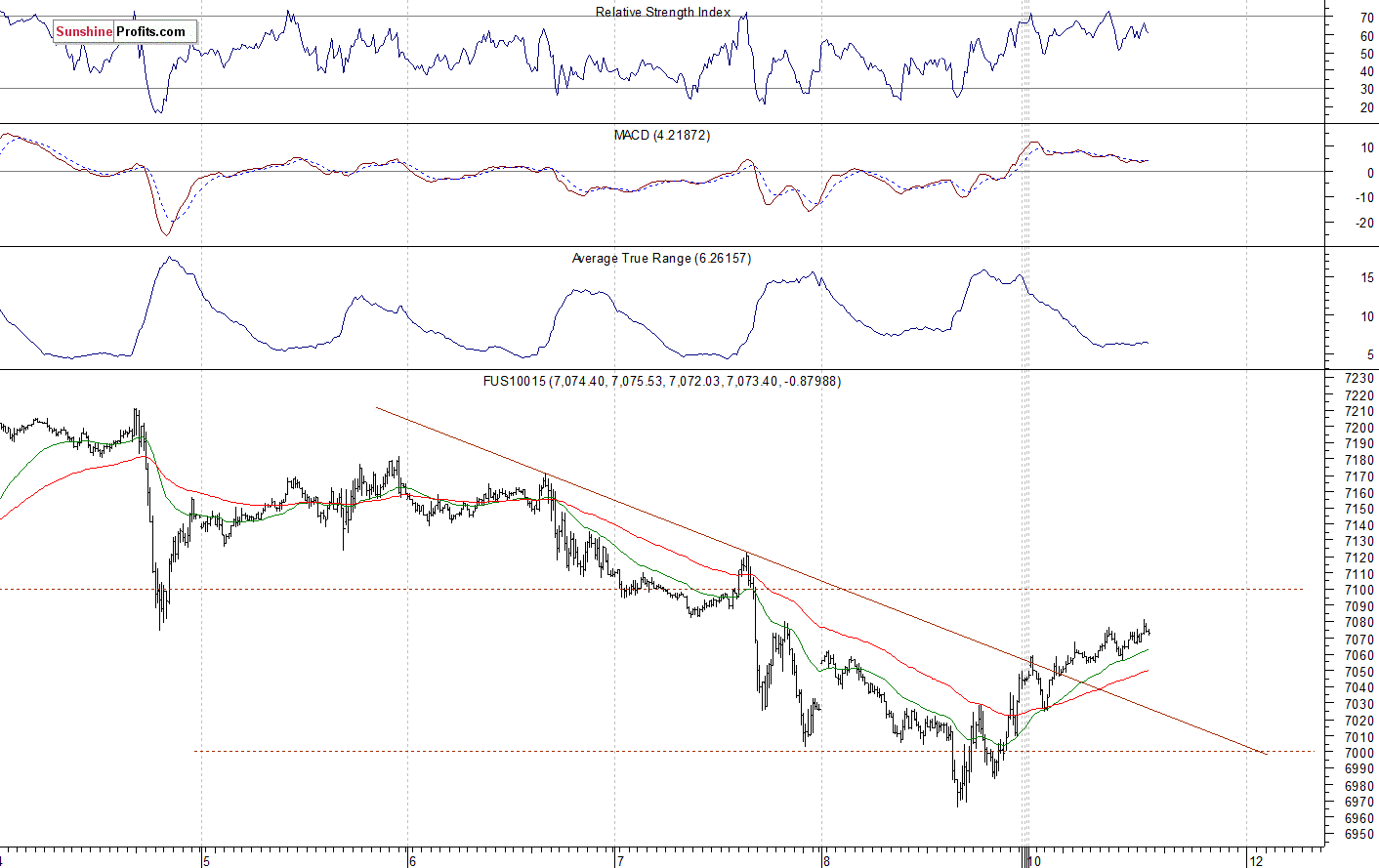Click the date label 5 on the time axis
Viewport: 1379px width, 868px height.
coord(206,861)
